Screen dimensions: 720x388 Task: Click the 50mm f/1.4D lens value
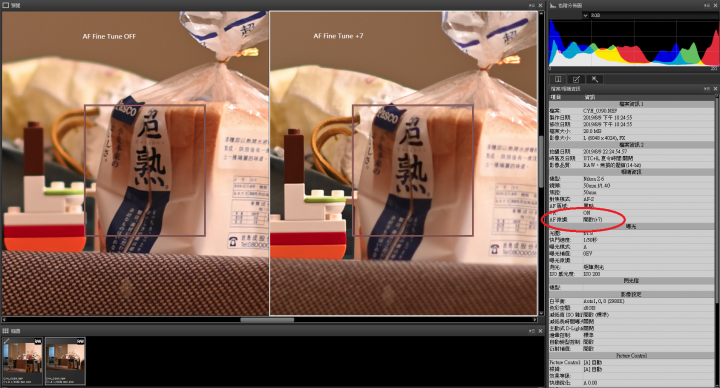596,186
